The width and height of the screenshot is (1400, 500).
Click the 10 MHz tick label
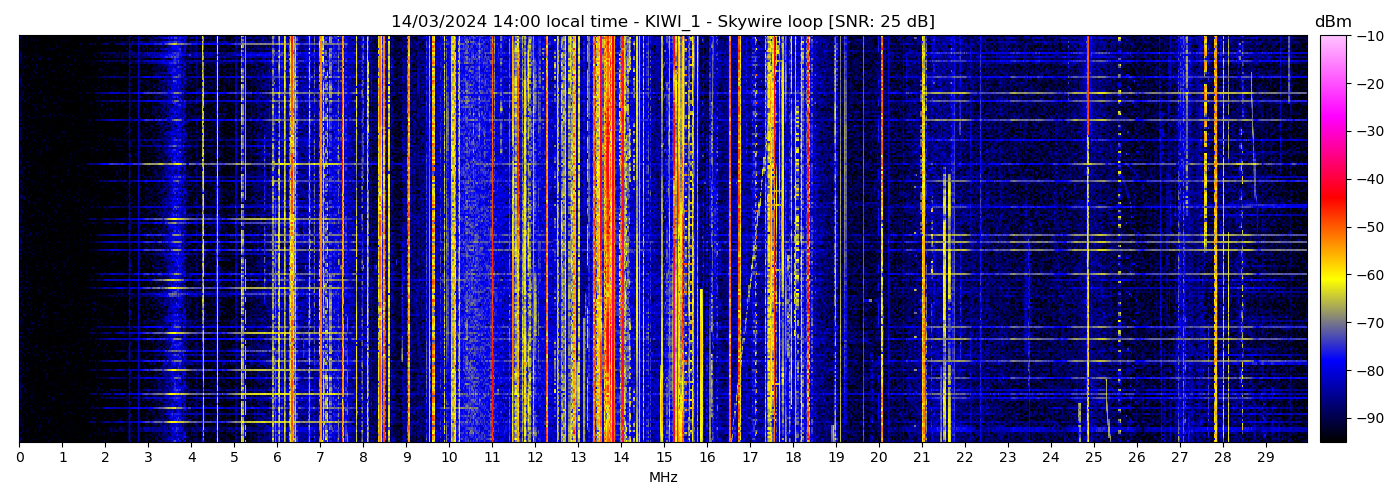(x=449, y=457)
